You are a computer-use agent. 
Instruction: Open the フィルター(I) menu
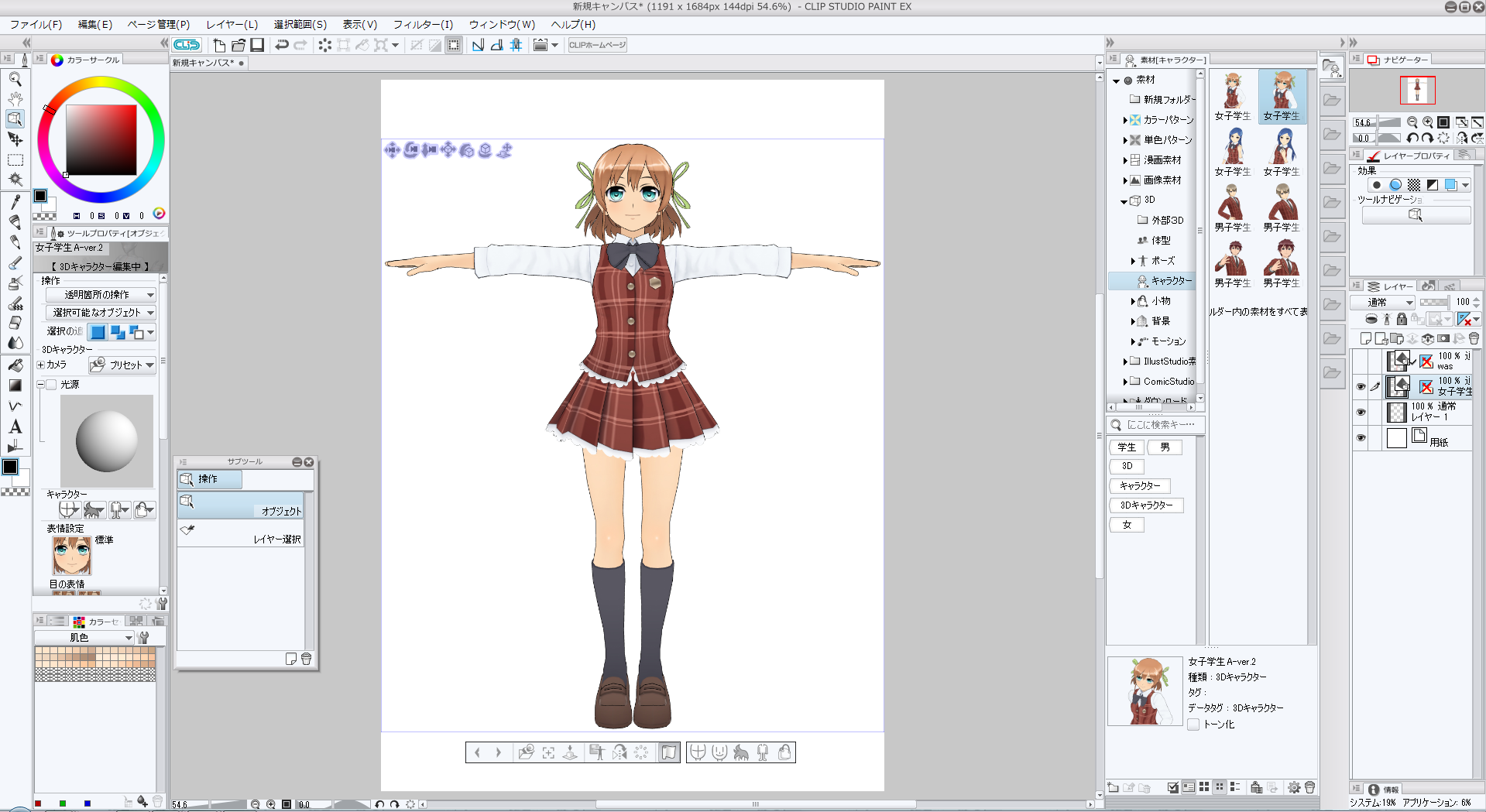point(422,25)
